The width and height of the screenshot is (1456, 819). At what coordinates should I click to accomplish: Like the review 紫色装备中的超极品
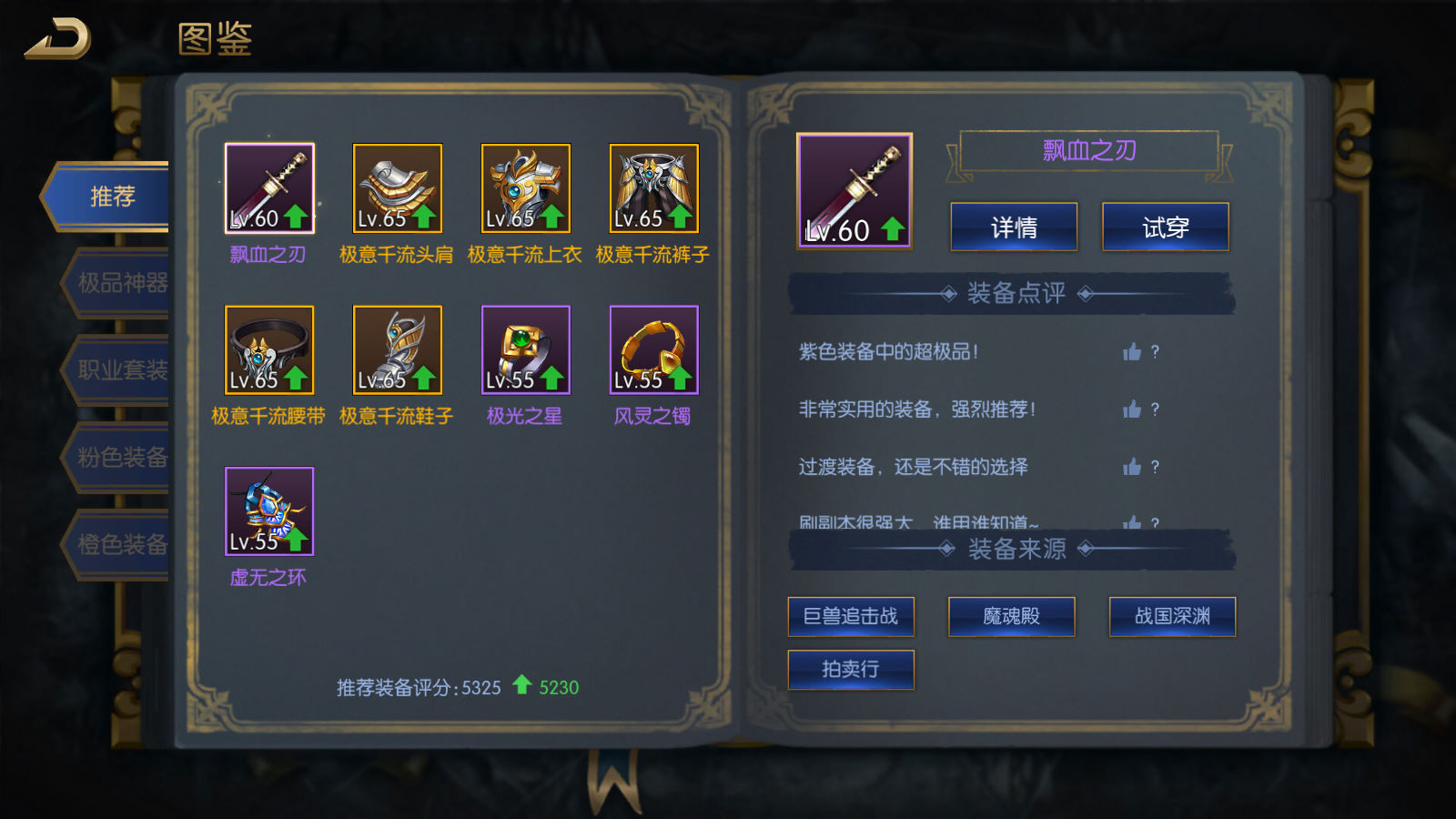pos(1132,351)
